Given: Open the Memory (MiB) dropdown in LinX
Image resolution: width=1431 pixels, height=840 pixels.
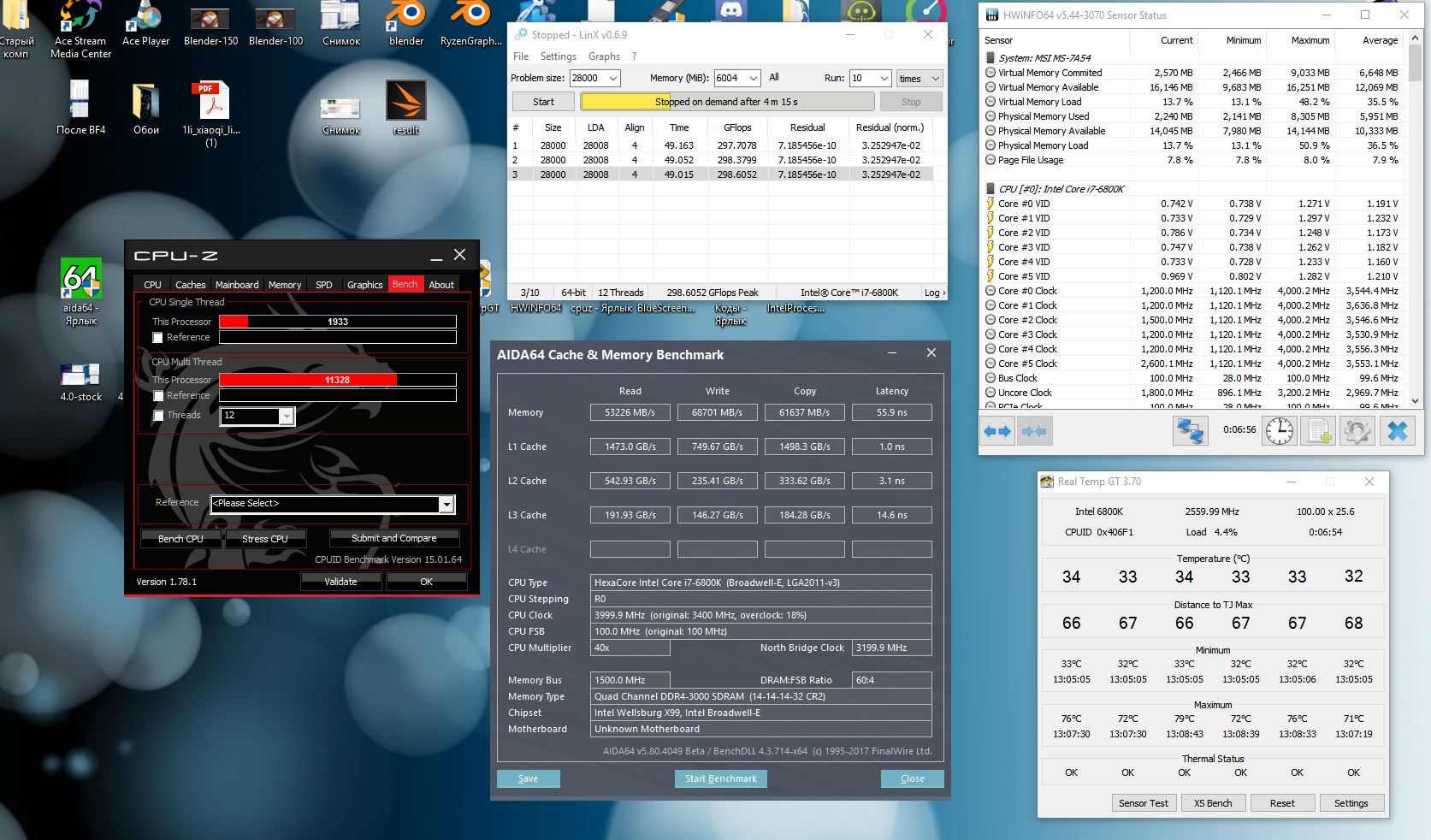Looking at the screenshot, I should (754, 78).
